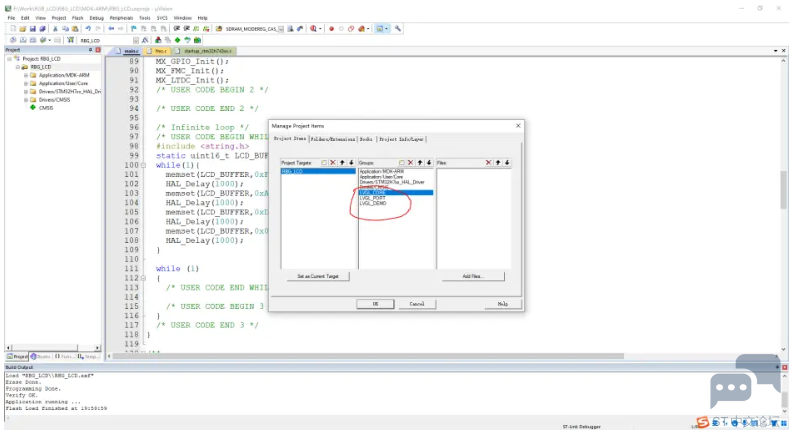Screen dimensions: 789x437
Task: Close the Manage Project Items dialog
Action: [x=518, y=126]
